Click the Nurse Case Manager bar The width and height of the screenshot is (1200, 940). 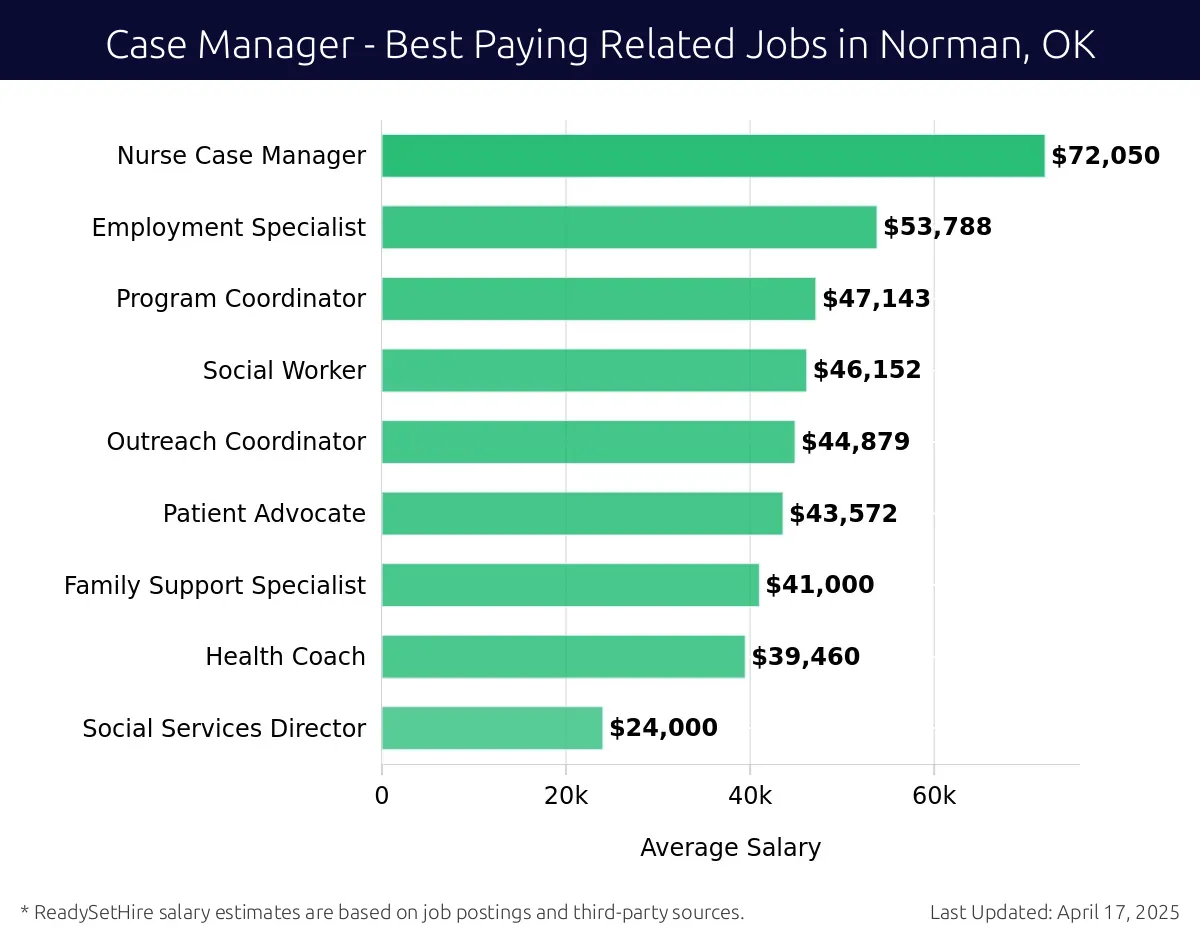pos(712,156)
